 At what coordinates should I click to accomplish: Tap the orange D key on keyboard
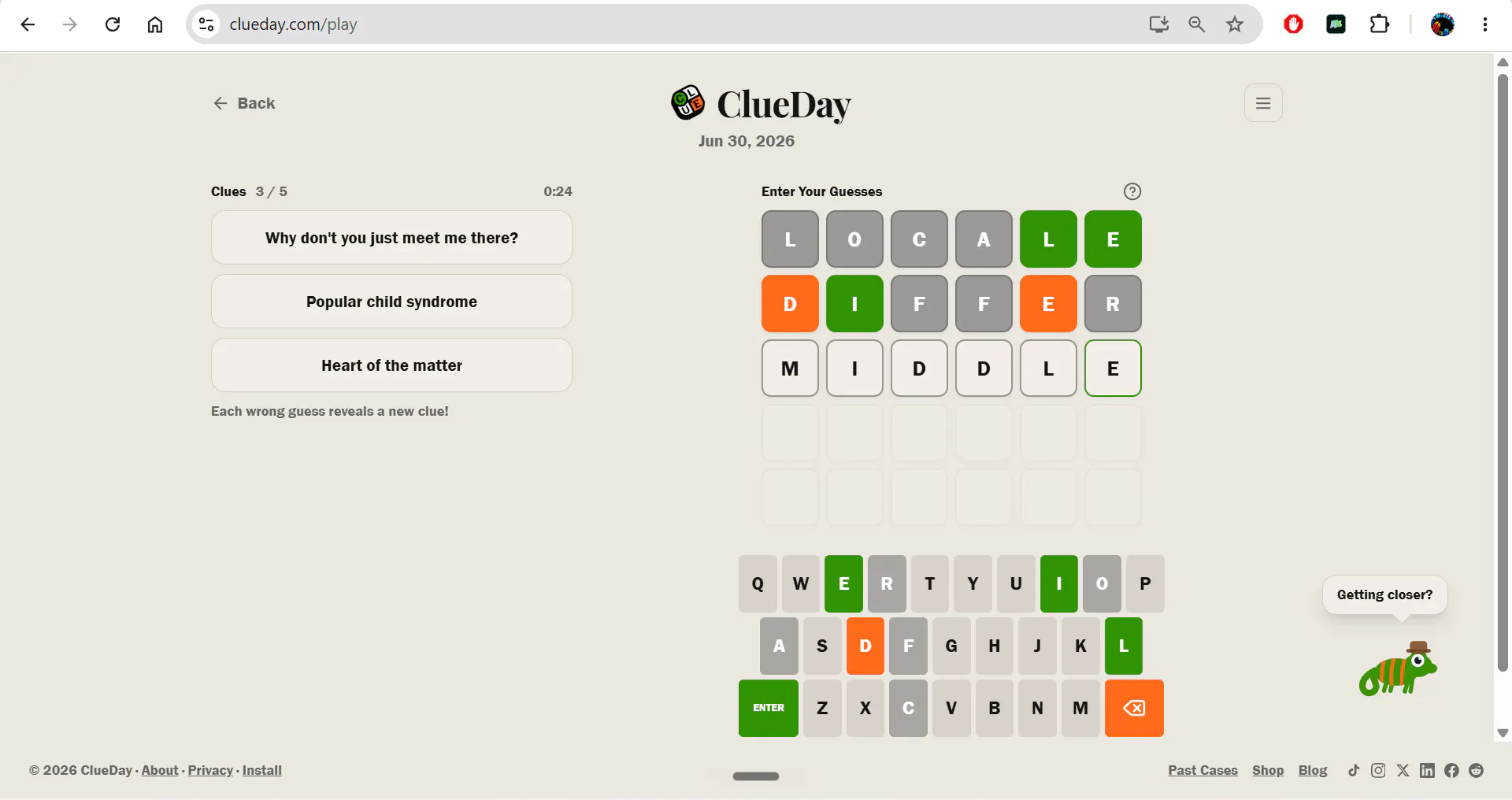pos(865,646)
